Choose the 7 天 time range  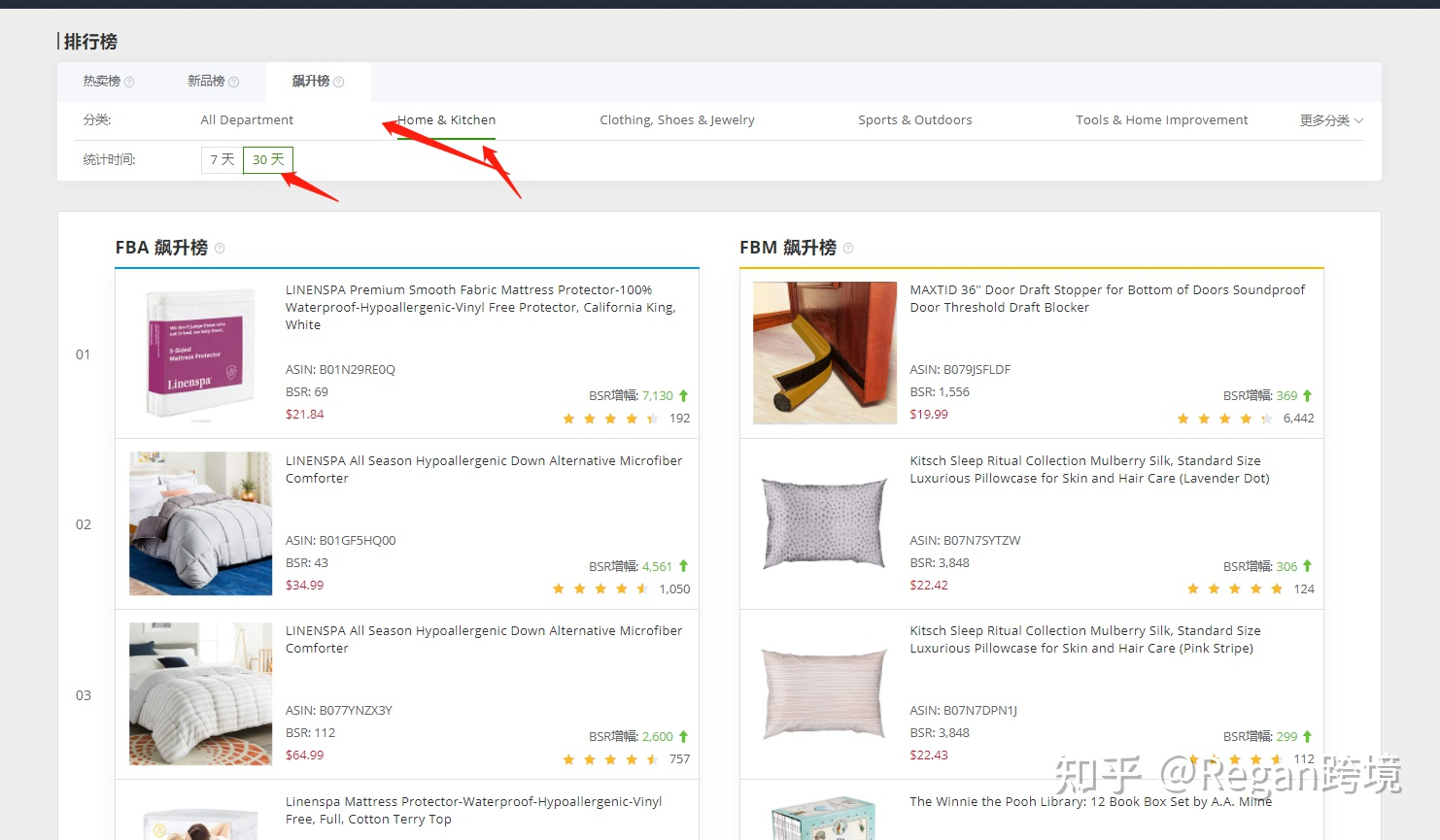(223, 160)
